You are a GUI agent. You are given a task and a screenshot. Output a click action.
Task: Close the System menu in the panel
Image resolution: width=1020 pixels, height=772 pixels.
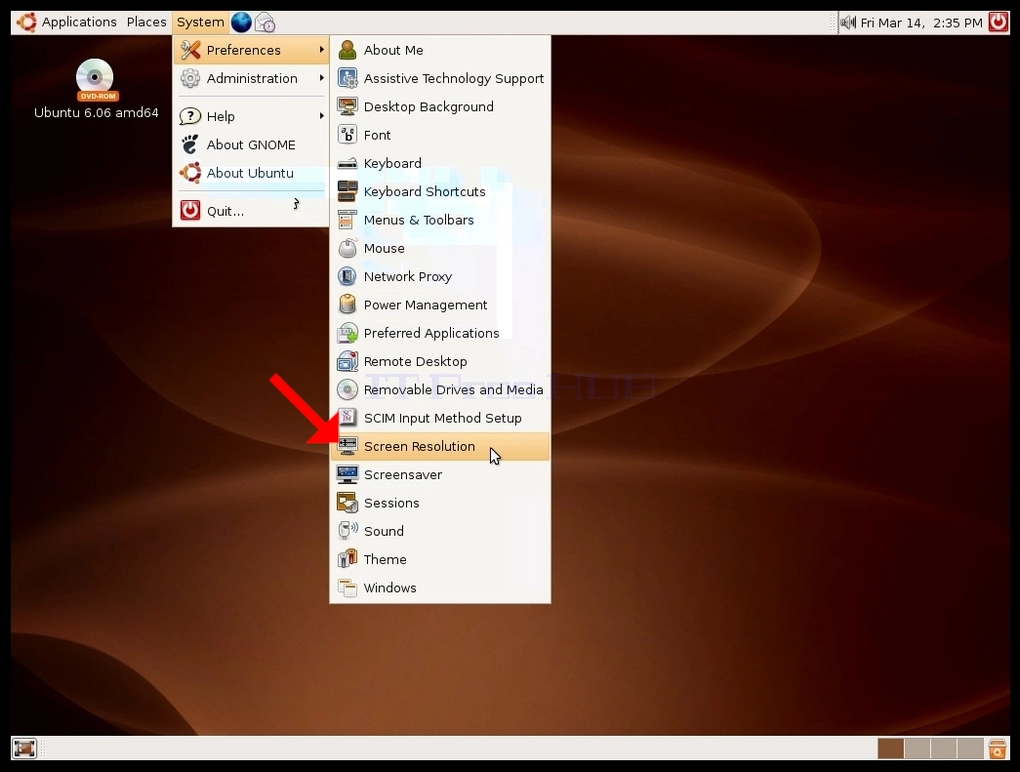[200, 22]
